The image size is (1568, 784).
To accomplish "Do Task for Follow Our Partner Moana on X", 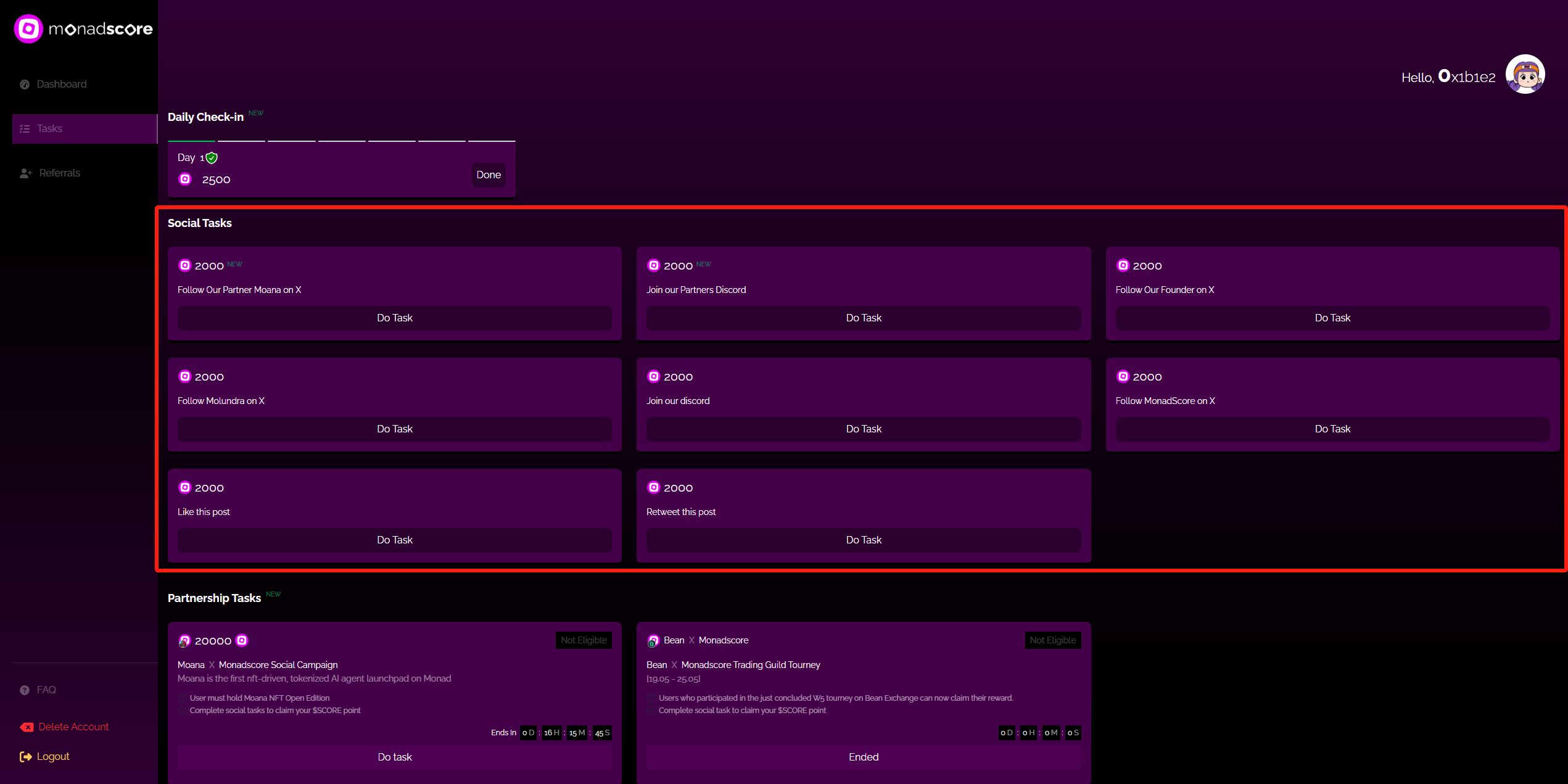I will point(395,318).
